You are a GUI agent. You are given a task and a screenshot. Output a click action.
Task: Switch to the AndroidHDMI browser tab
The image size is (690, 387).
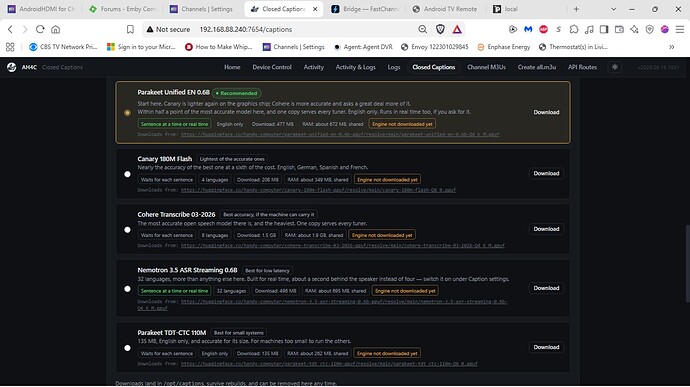click(x=42, y=9)
